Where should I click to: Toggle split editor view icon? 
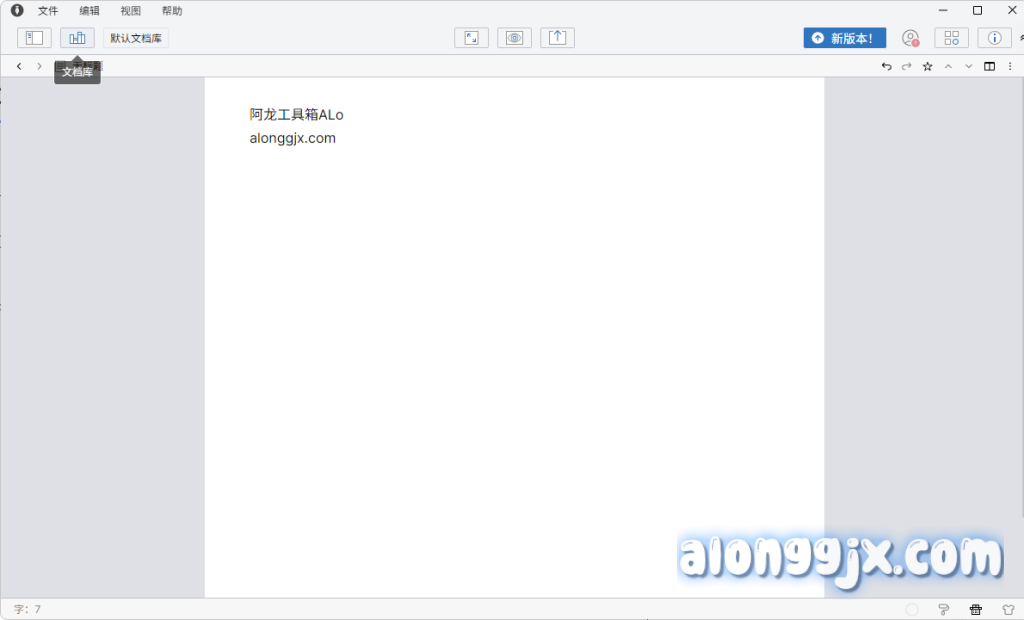989,66
